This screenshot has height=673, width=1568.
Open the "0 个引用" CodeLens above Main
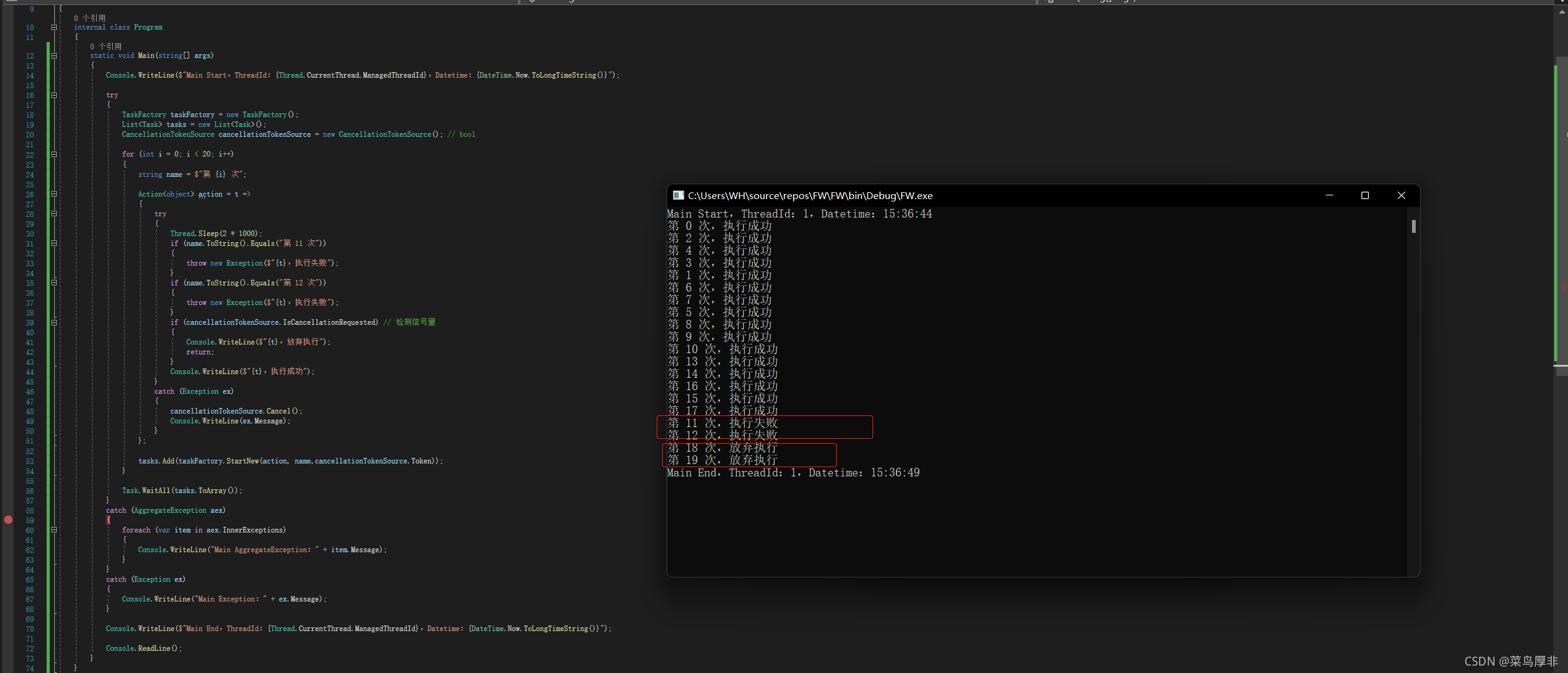(x=105, y=46)
